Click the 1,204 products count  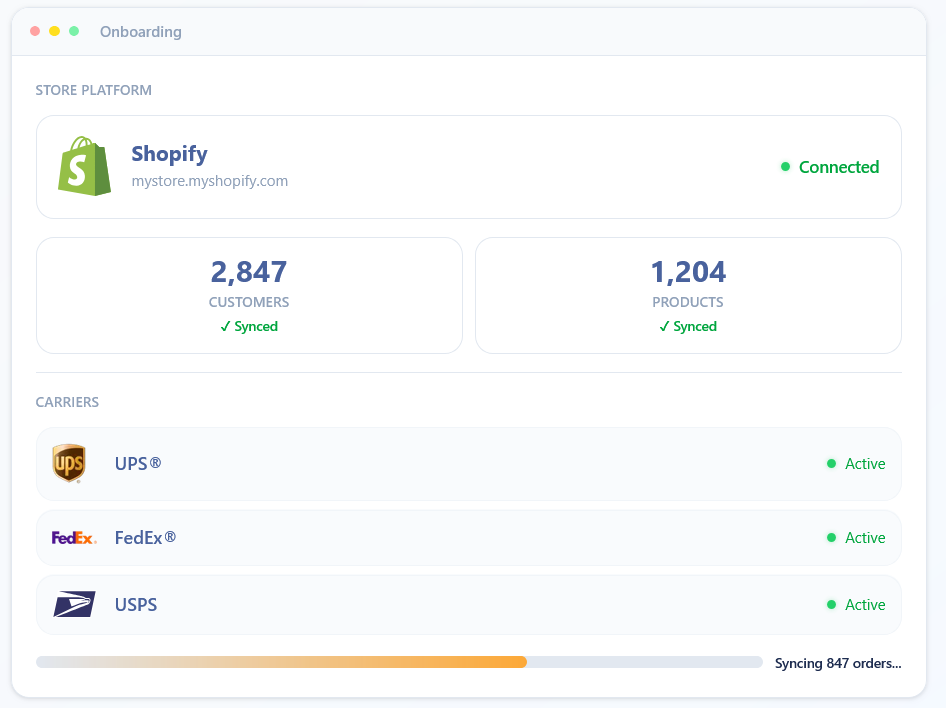(x=688, y=272)
